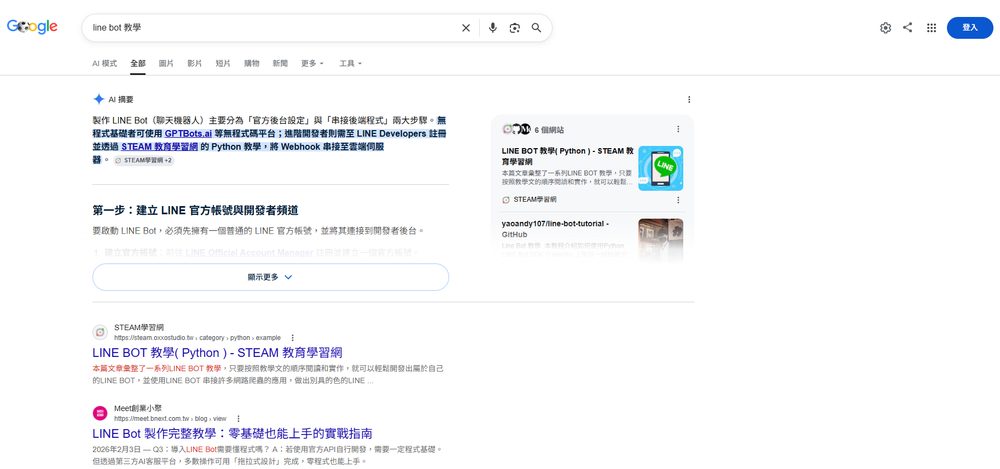Click the meet.bnext.com.tw URL breadcrumb

170,419
